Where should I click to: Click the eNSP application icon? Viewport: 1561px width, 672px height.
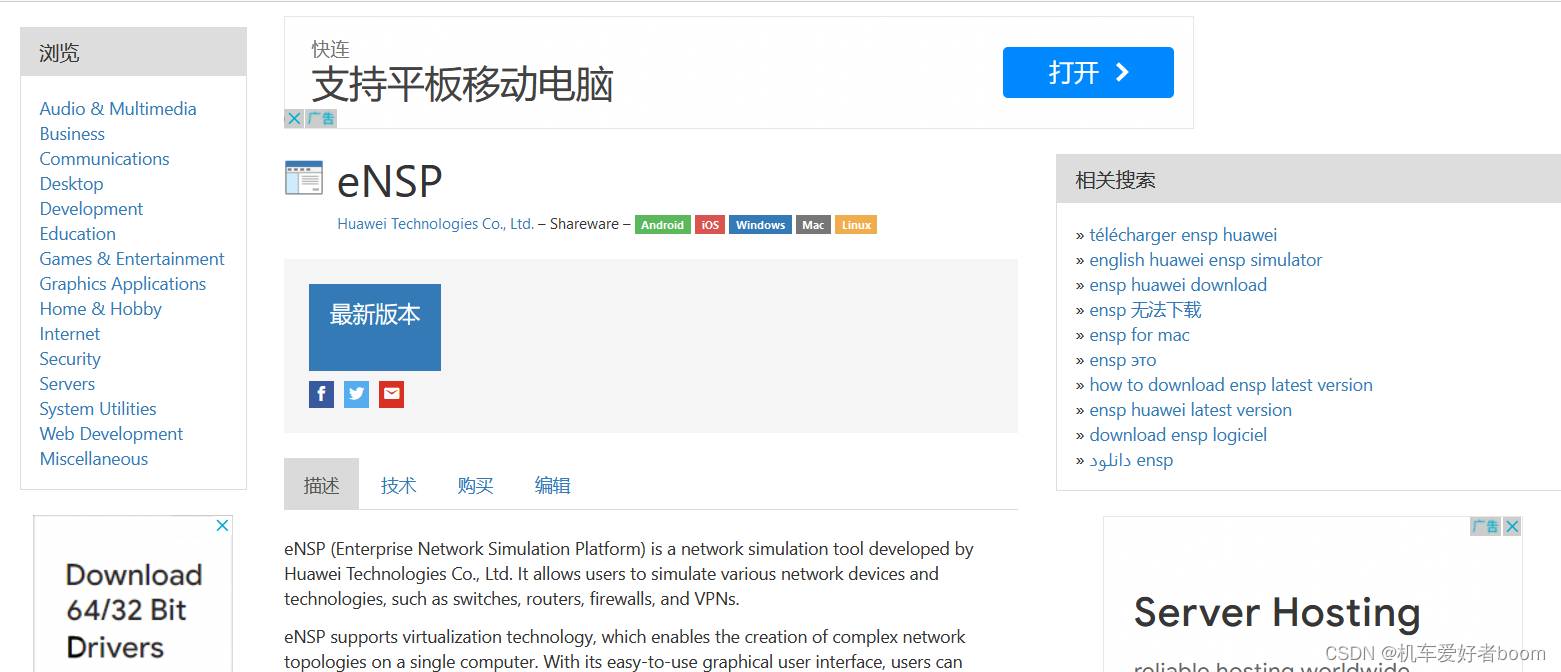304,178
